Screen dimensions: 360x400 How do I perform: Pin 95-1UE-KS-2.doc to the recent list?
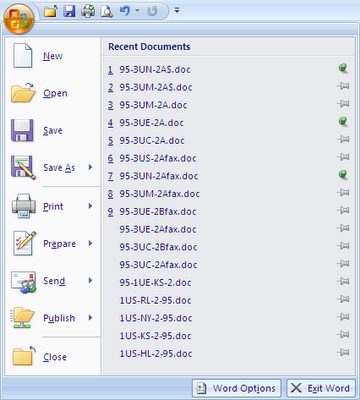click(343, 282)
